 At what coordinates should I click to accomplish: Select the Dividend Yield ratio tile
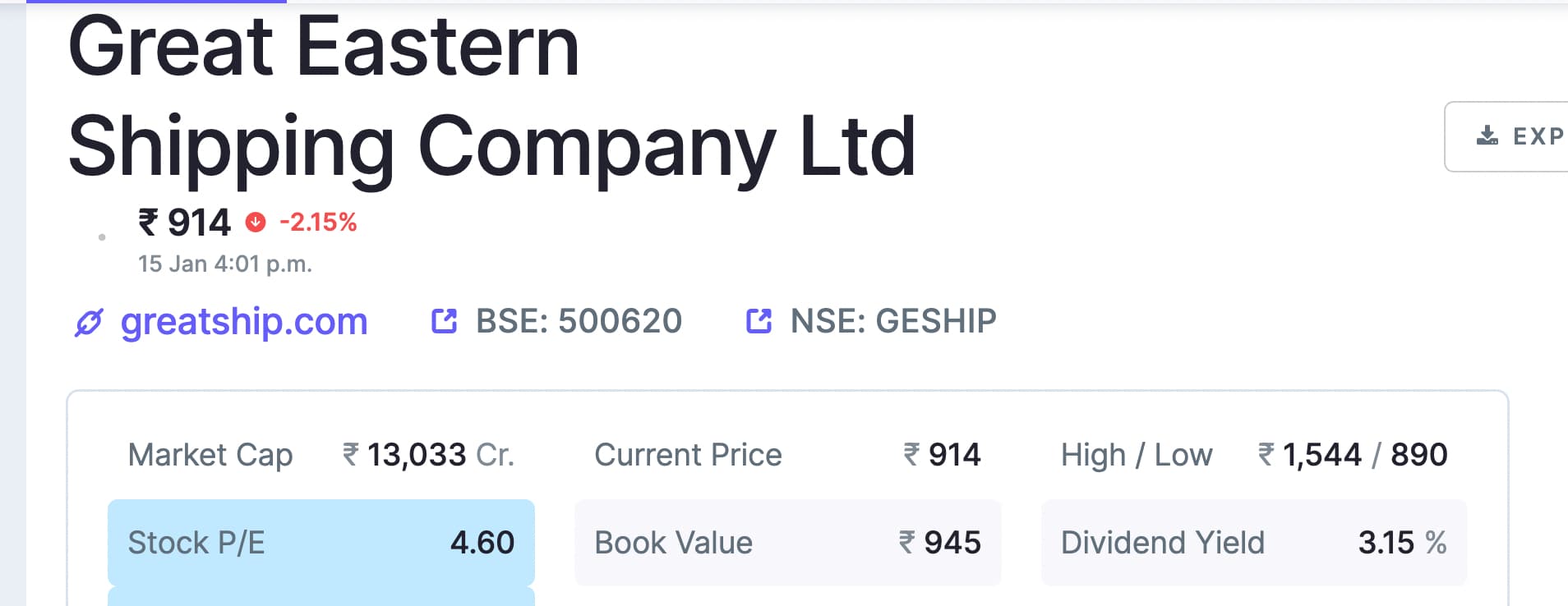(1254, 542)
